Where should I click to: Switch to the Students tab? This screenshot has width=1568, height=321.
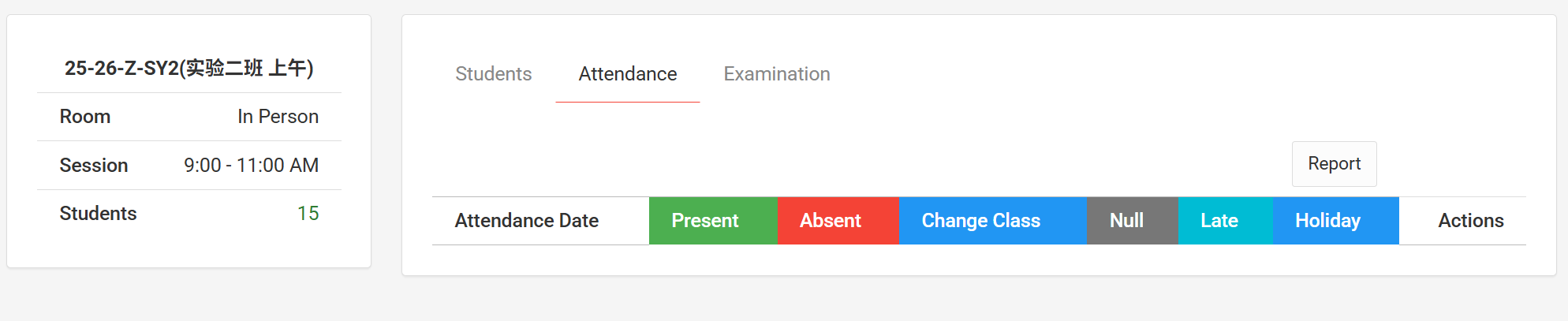tap(493, 74)
